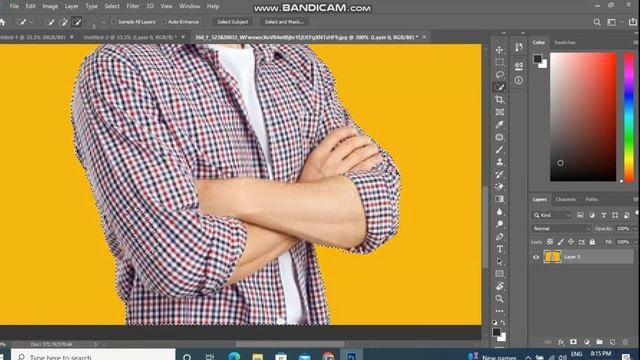Open the File menu

point(14,7)
